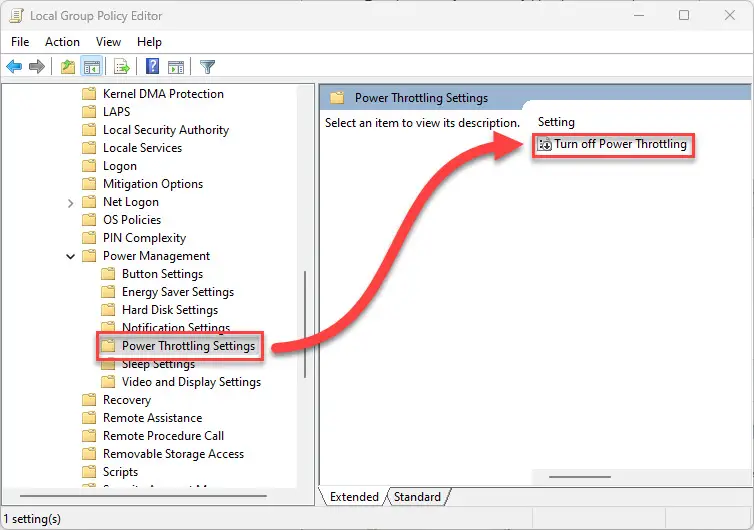Click the Power Throttling Settings header folder icon
This screenshot has width=754, height=530.
[x=337, y=98]
